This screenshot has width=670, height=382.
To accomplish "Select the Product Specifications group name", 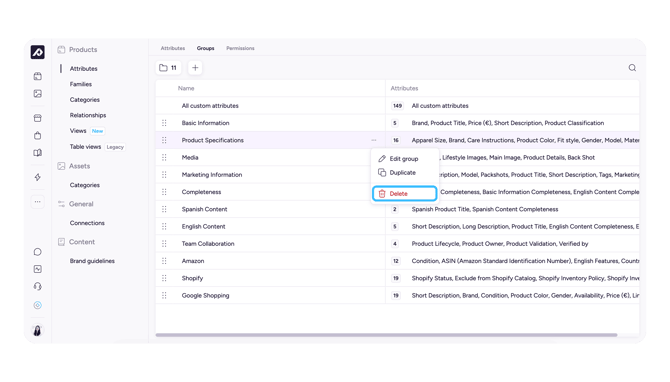I will tap(213, 140).
